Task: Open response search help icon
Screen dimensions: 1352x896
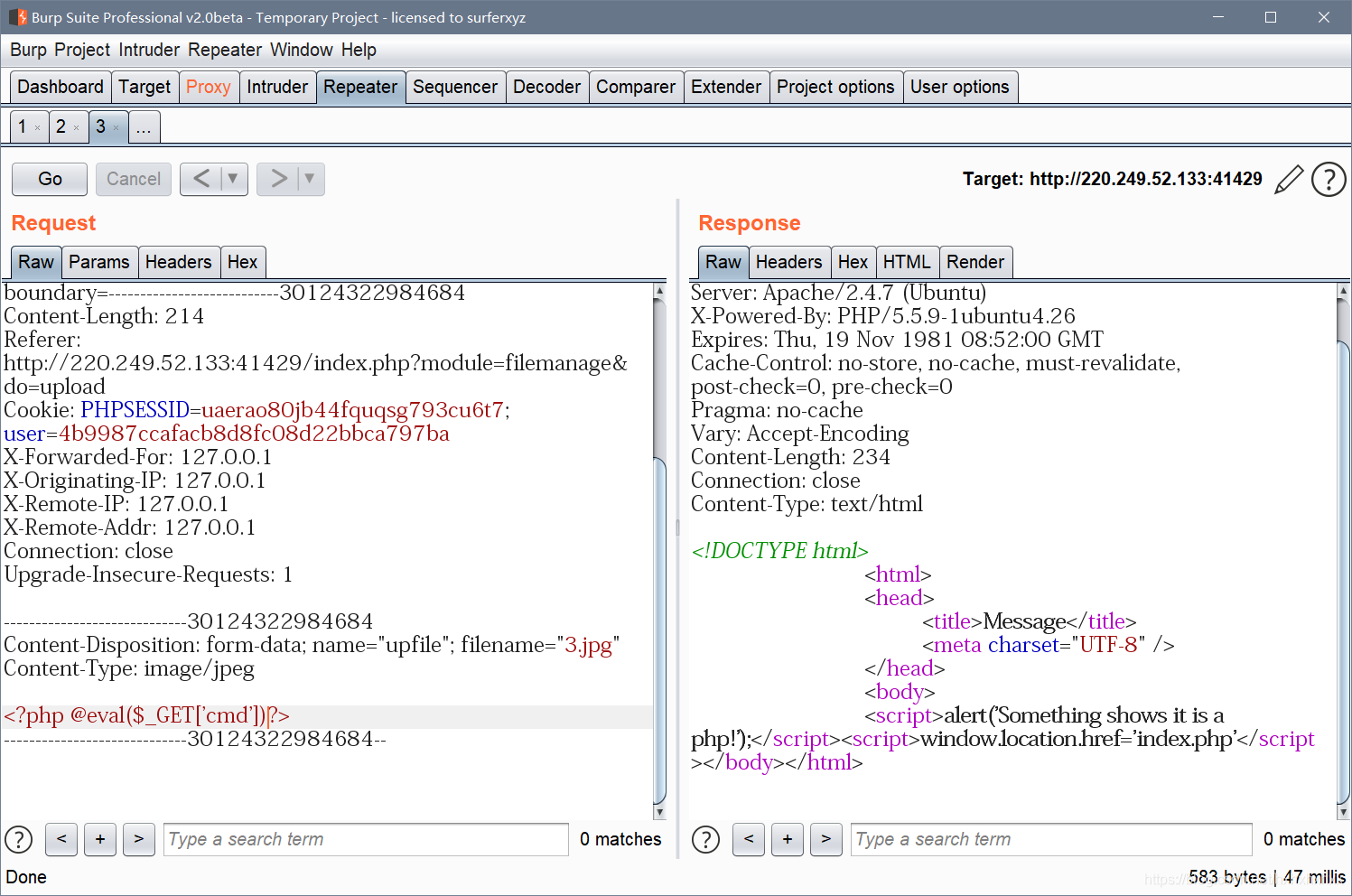Action: click(705, 839)
